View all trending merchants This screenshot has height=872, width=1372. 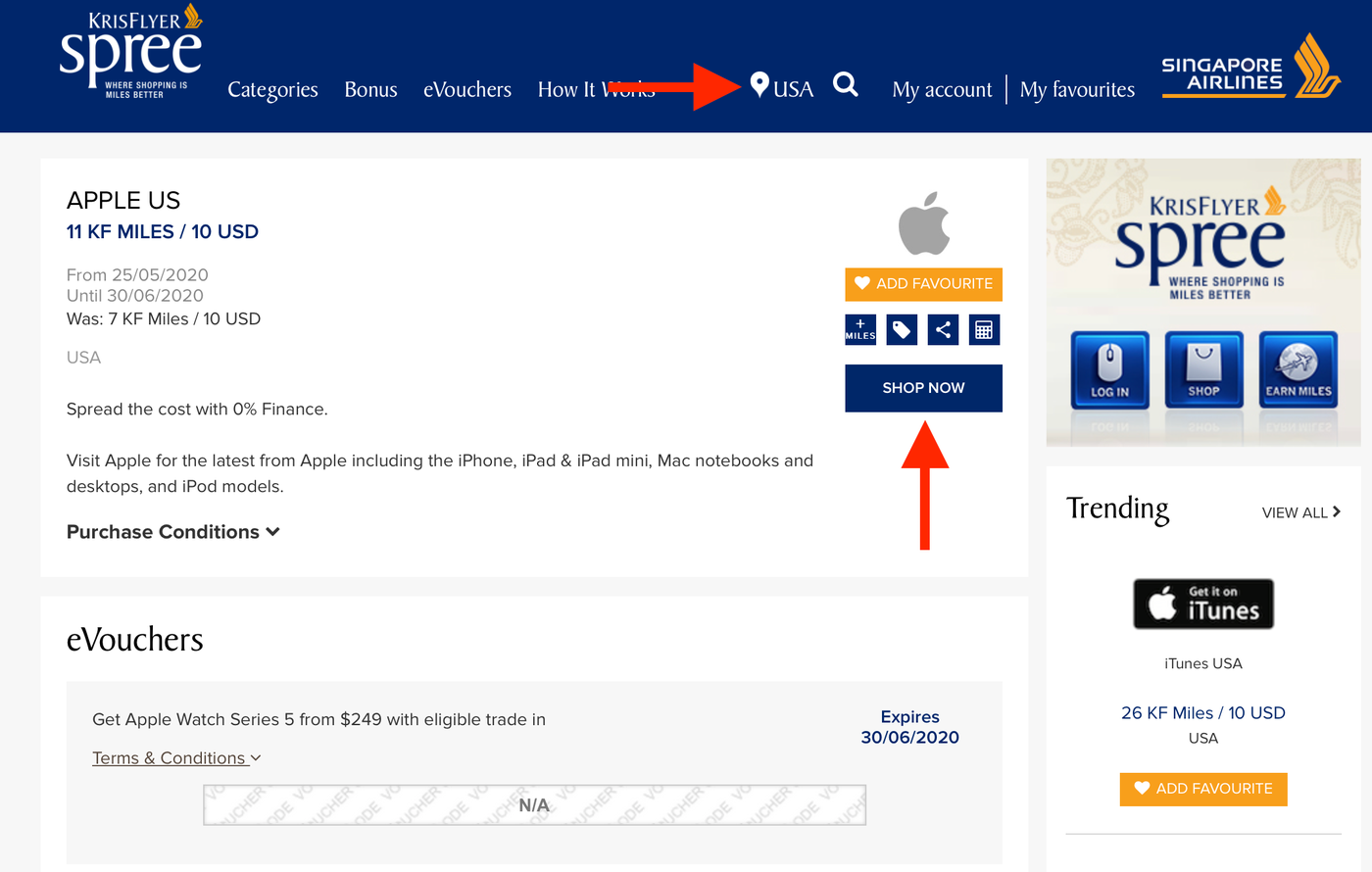pos(1300,512)
